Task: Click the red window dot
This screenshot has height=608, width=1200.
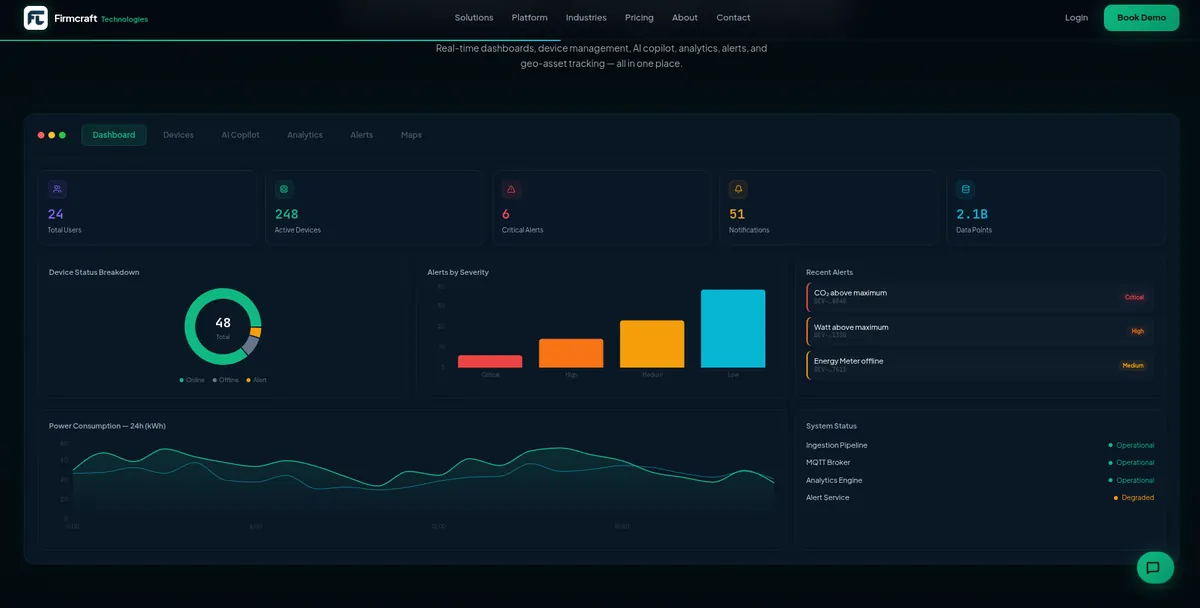Action: click(x=41, y=135)
